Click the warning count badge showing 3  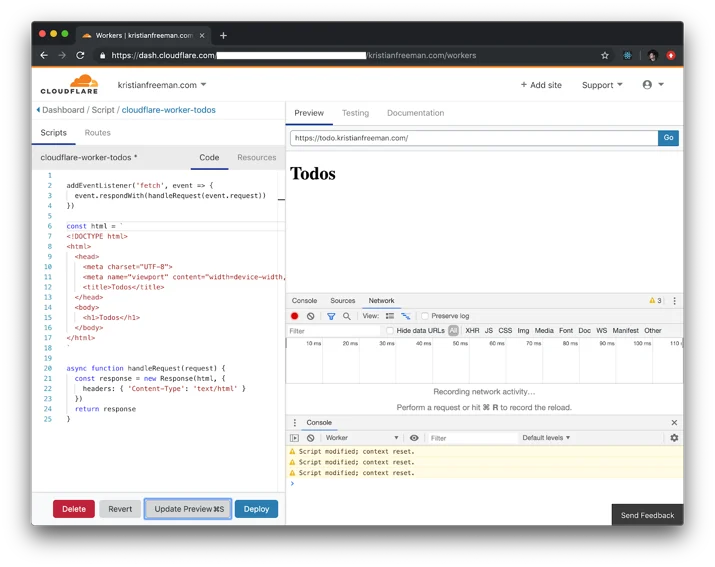pyautogui.click(x=655, y=301)
